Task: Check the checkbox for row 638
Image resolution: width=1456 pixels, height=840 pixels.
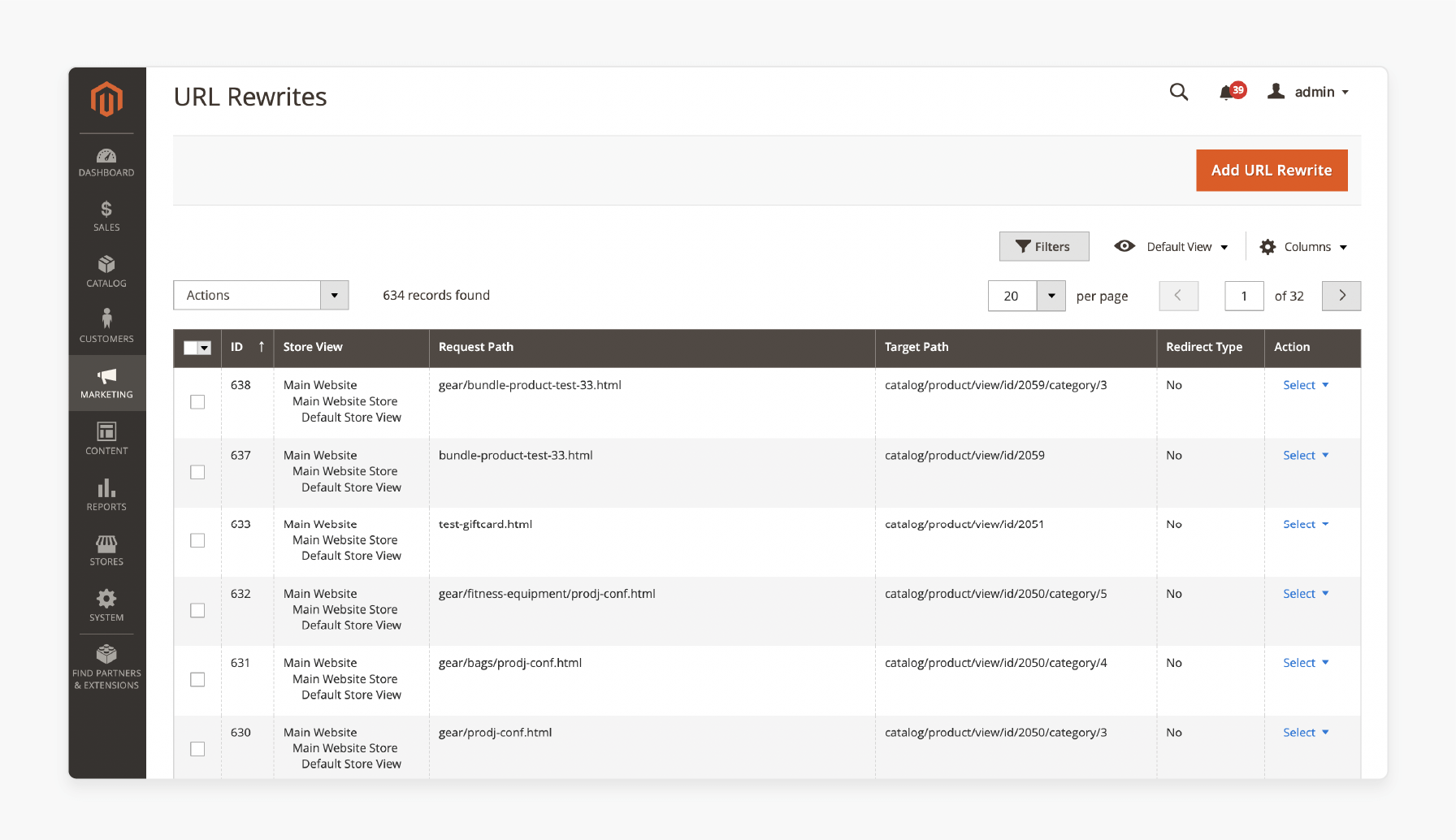Action: click(197, 402)
